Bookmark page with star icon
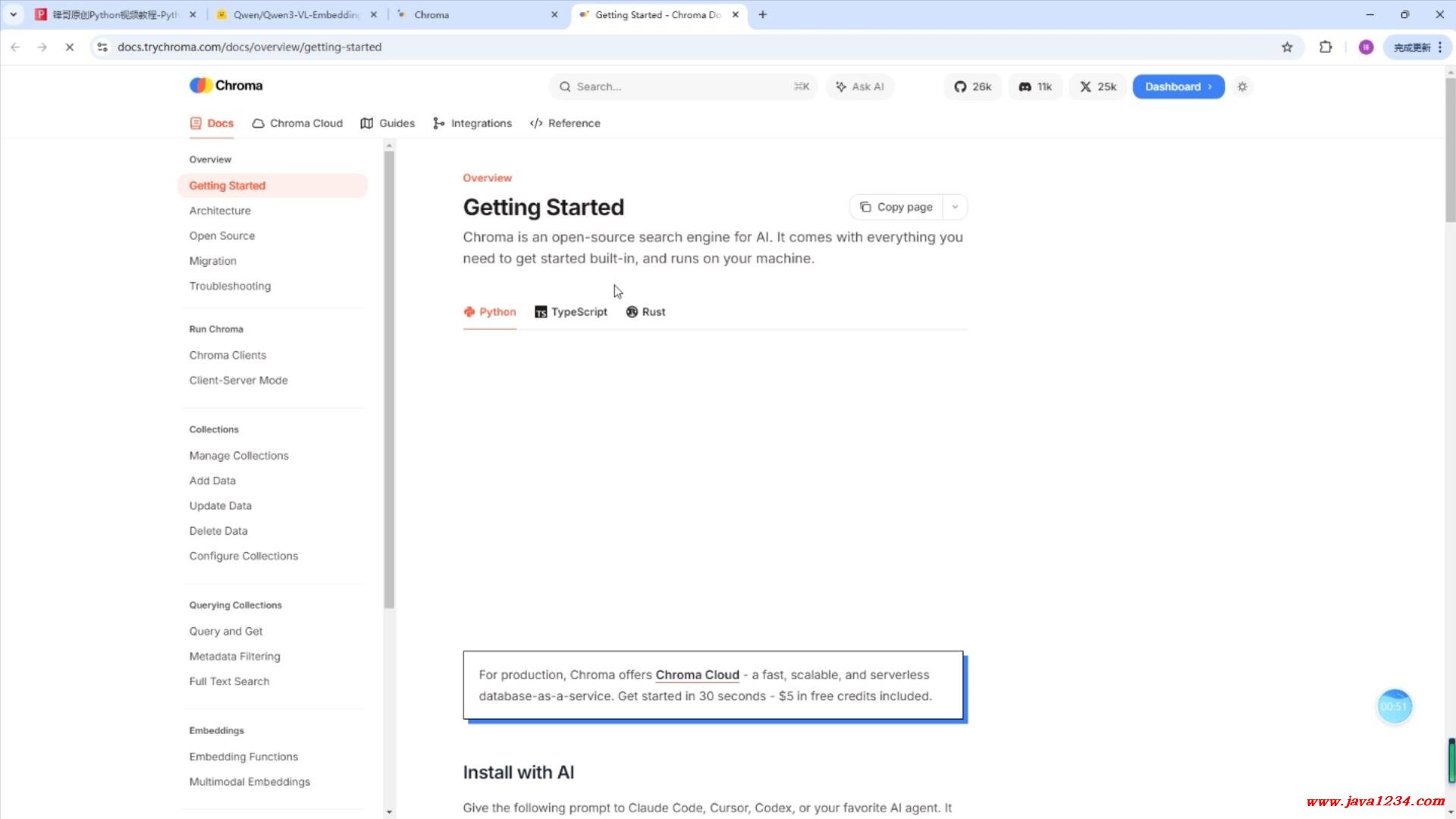 pos(1287,47)
